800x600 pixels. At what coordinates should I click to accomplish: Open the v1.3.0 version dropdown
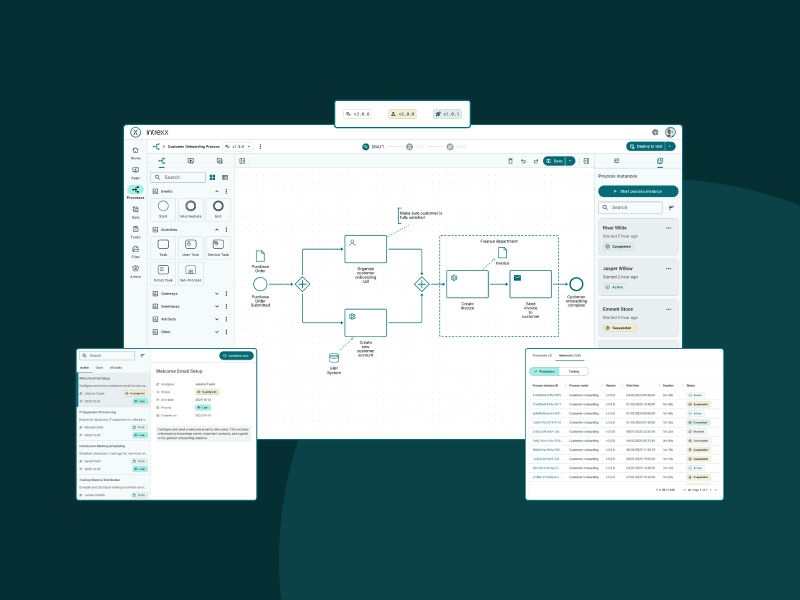coord(237,146)
